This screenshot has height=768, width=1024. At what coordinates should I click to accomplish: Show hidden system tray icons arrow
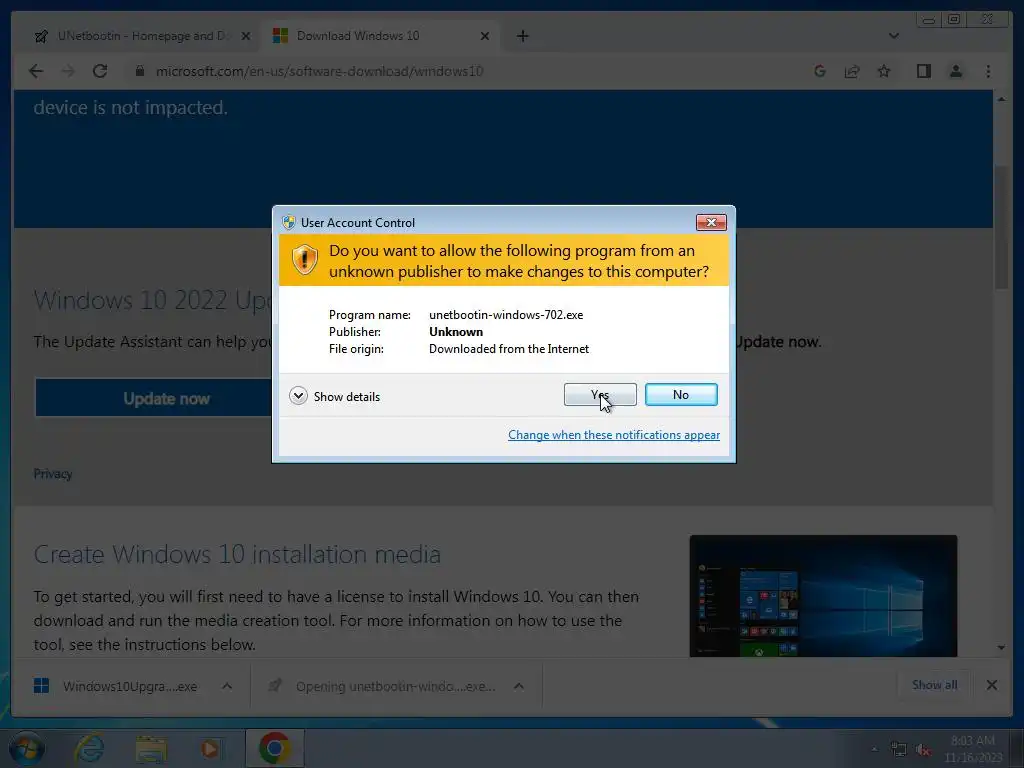tap(874, 749)
